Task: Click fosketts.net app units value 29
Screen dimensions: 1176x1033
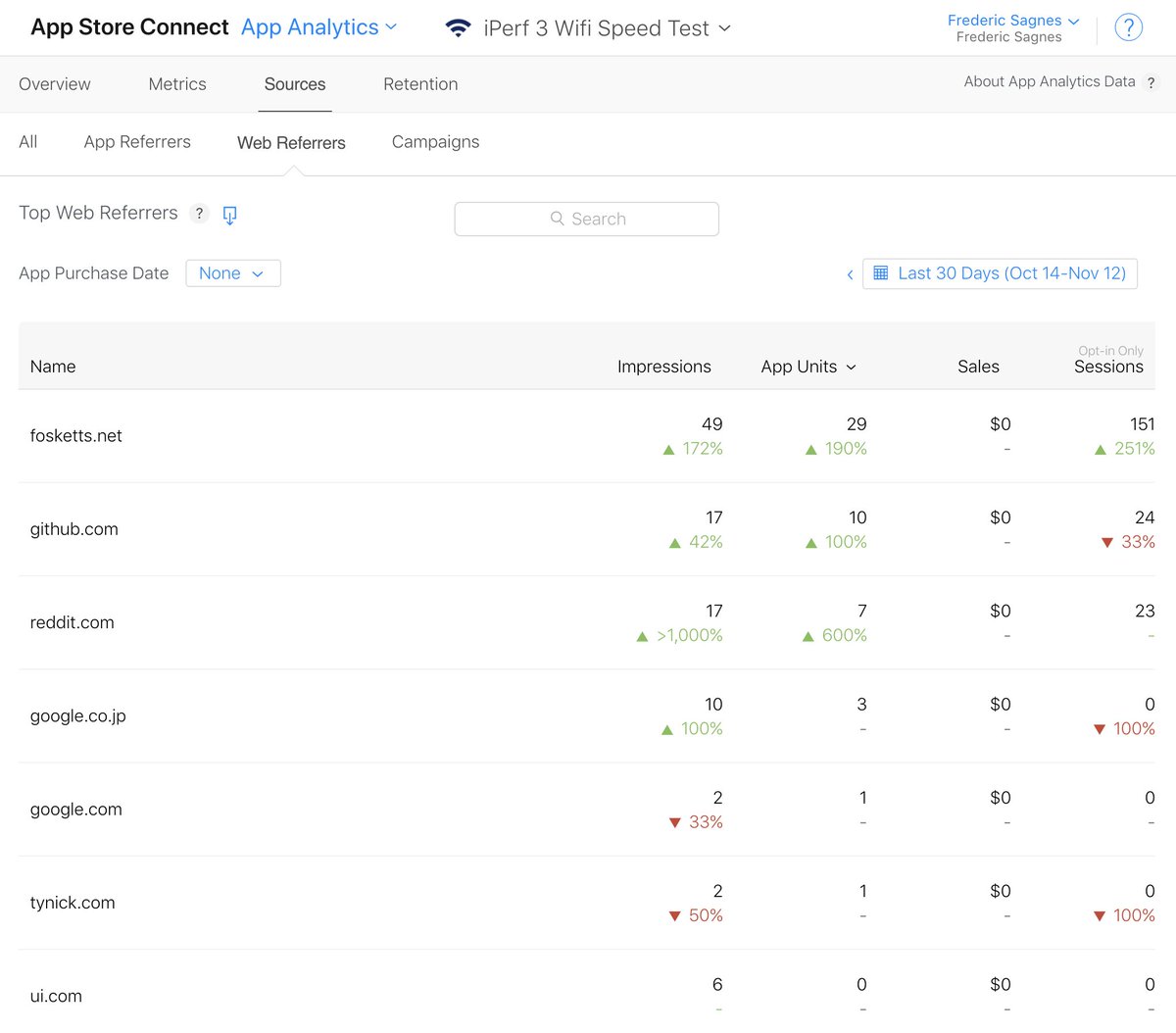Action: pos(857,424)
